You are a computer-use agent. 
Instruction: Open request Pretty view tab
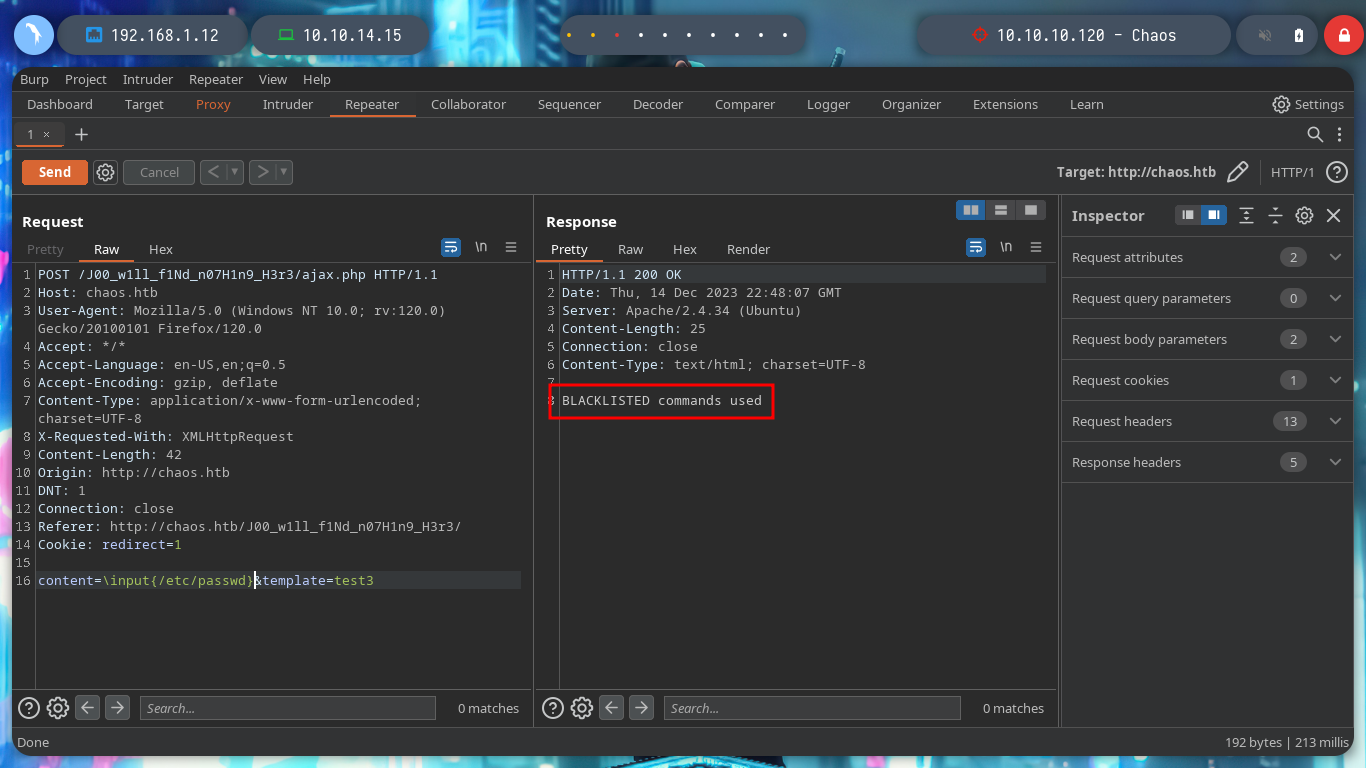click(x=45, y=249)
